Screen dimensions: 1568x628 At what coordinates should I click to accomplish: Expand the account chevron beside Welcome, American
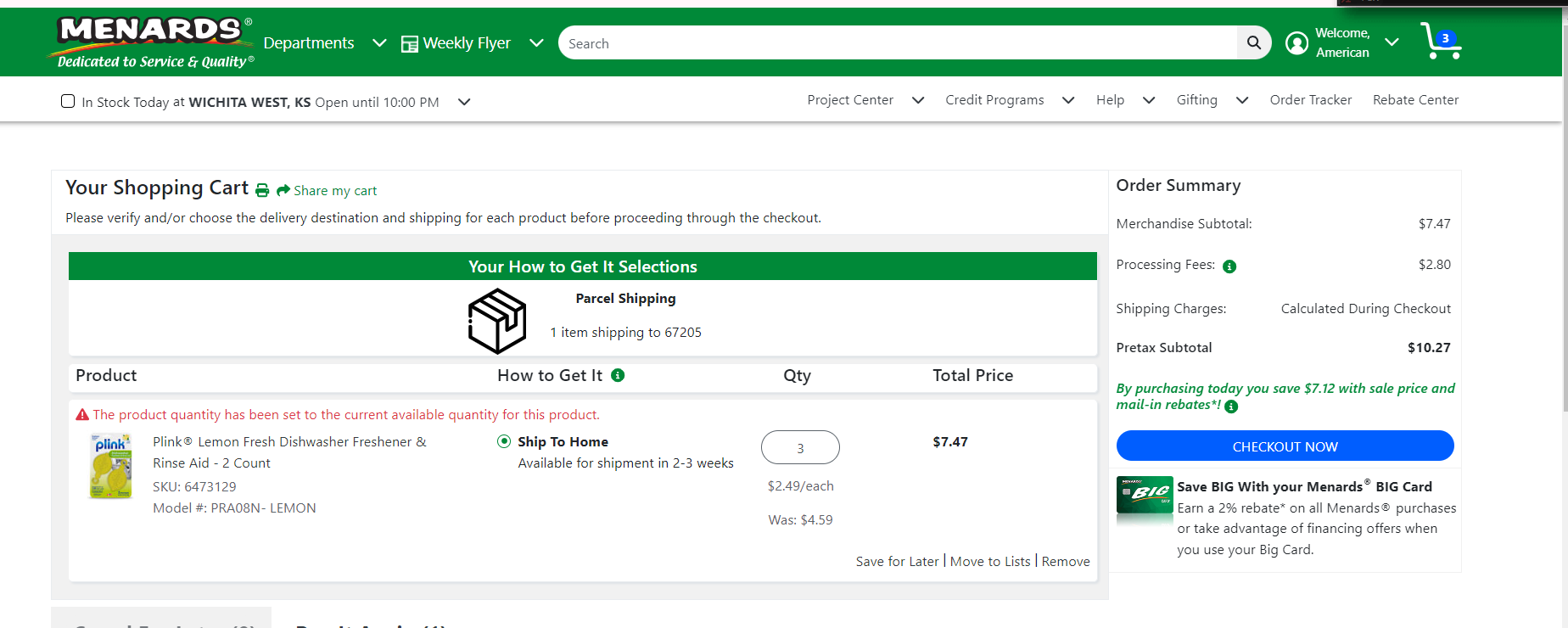(x=1392, y=42)
